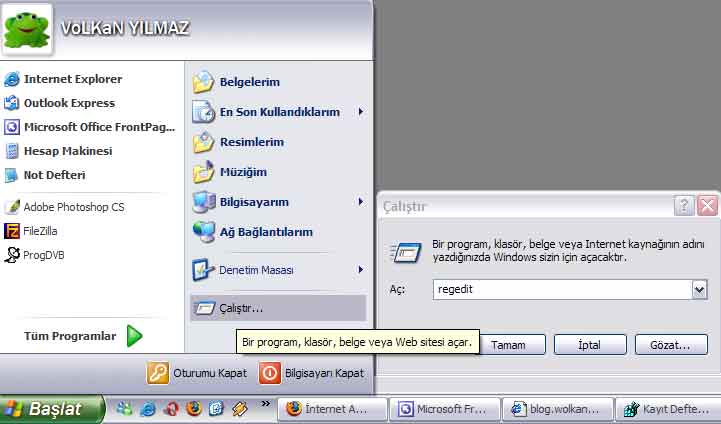Click the Photoshop feather icon

[x=12, y=207]
